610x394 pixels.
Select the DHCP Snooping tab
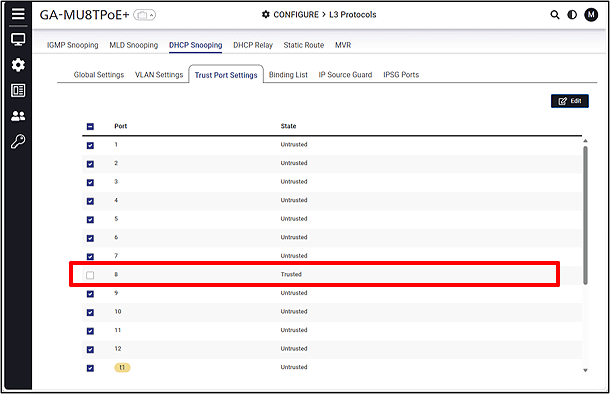tap(196, 45)
